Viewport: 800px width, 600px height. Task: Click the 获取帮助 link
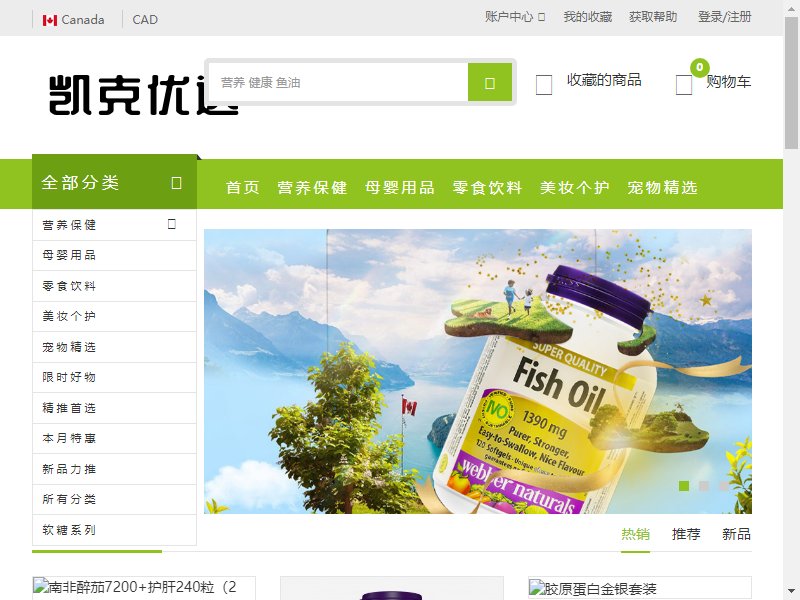(653, 17)
